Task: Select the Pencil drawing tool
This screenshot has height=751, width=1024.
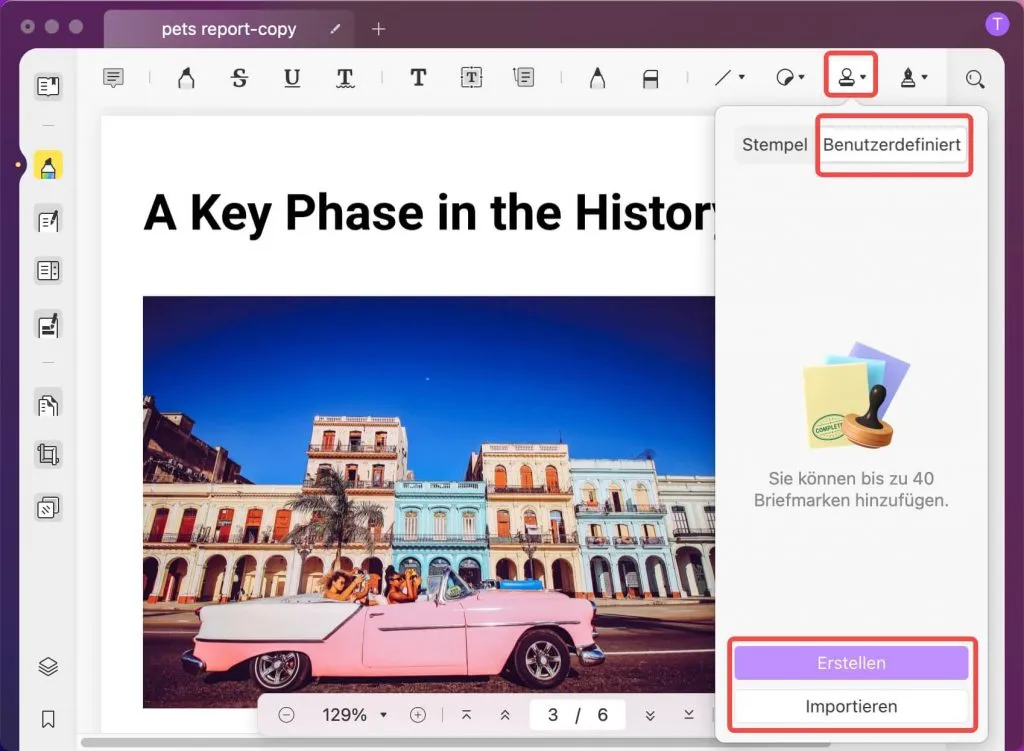Action: [x=597, y=78]
